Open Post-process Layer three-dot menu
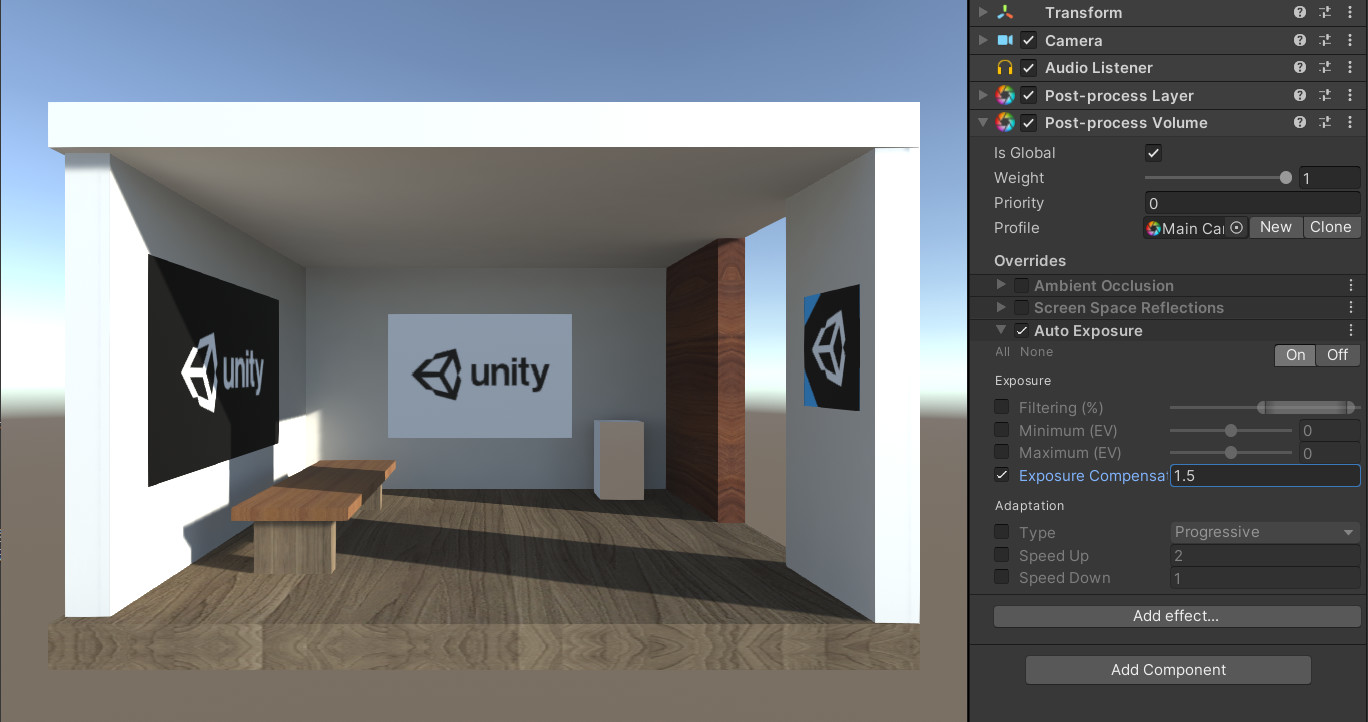Viewport: 1368px width, 722px height. [1350, 95]
